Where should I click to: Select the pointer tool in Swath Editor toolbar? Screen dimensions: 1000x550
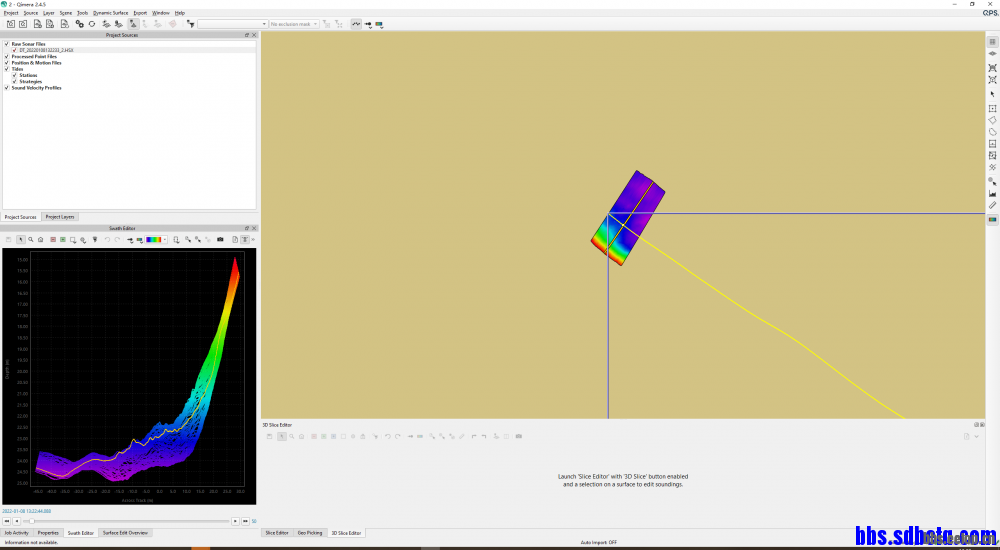[x=20, y=240]
